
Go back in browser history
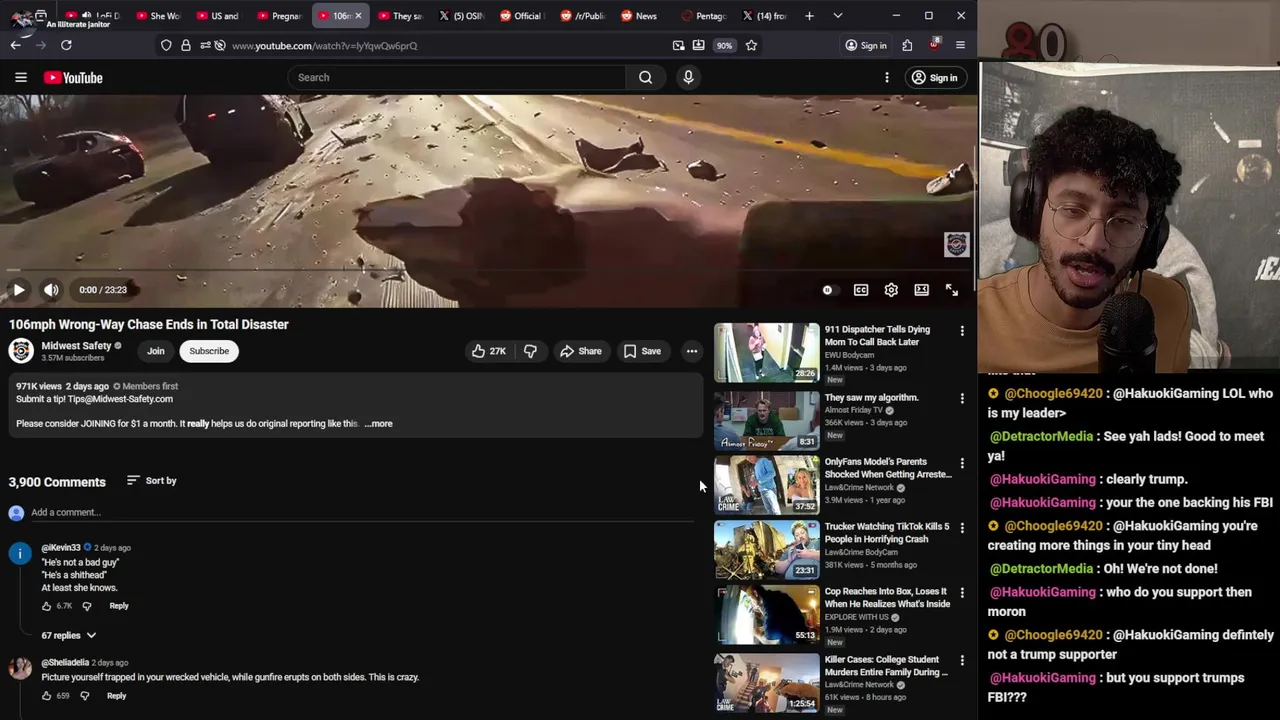[15, 45]
